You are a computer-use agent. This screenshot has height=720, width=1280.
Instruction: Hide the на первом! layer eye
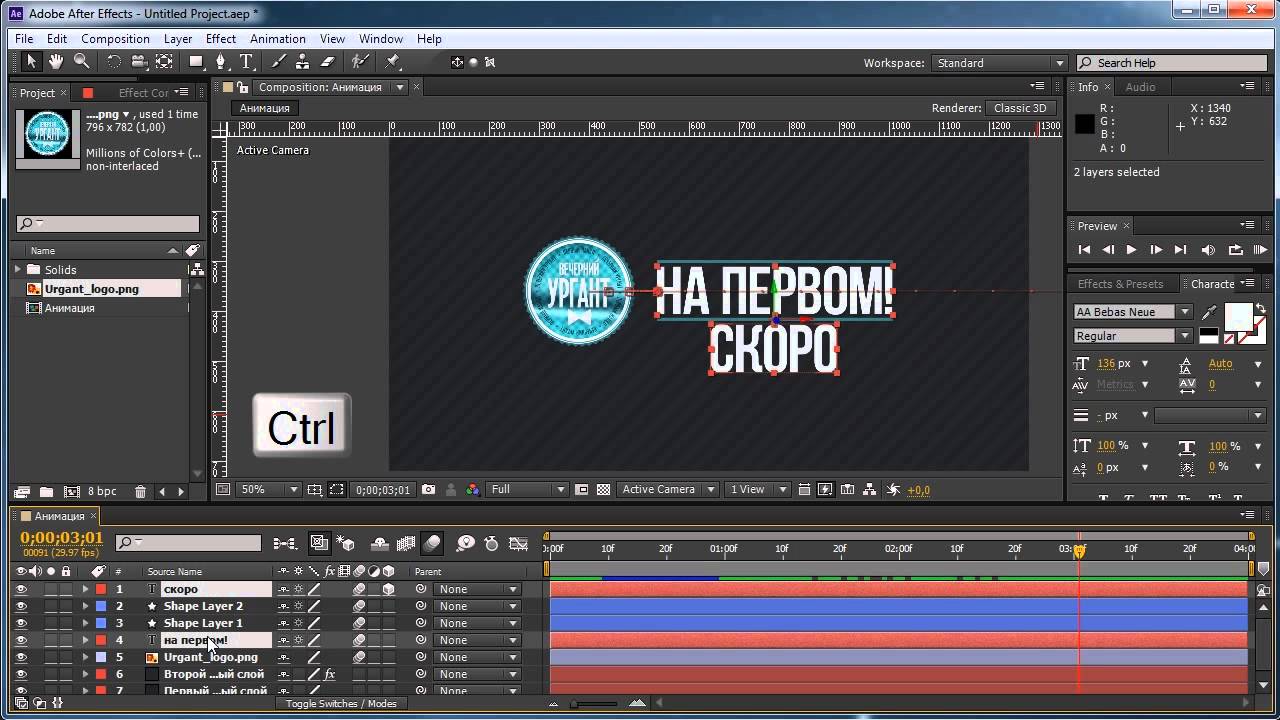[x=21, y=640]
